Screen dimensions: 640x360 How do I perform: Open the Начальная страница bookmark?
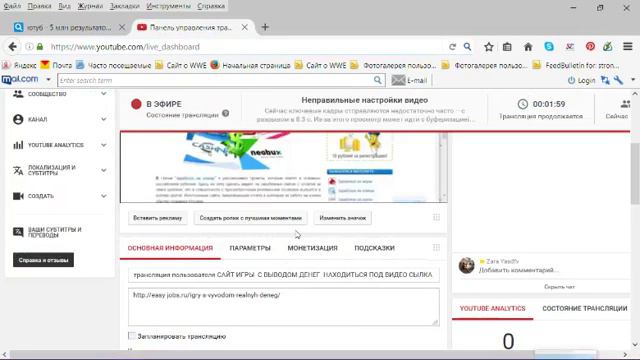click(251, 65)
